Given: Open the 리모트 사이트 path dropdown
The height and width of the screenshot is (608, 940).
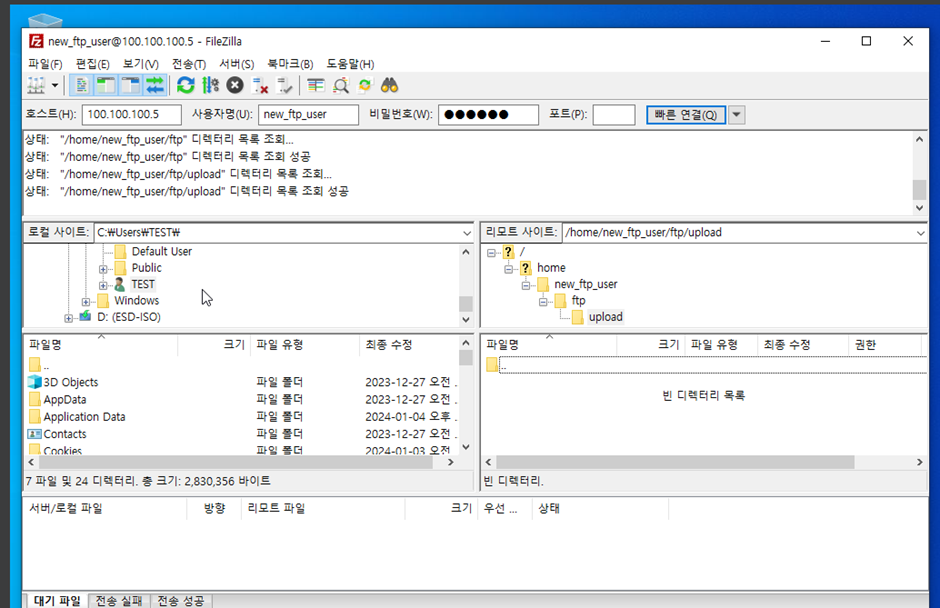Looking at the screenshot, I should click(920, 233).
